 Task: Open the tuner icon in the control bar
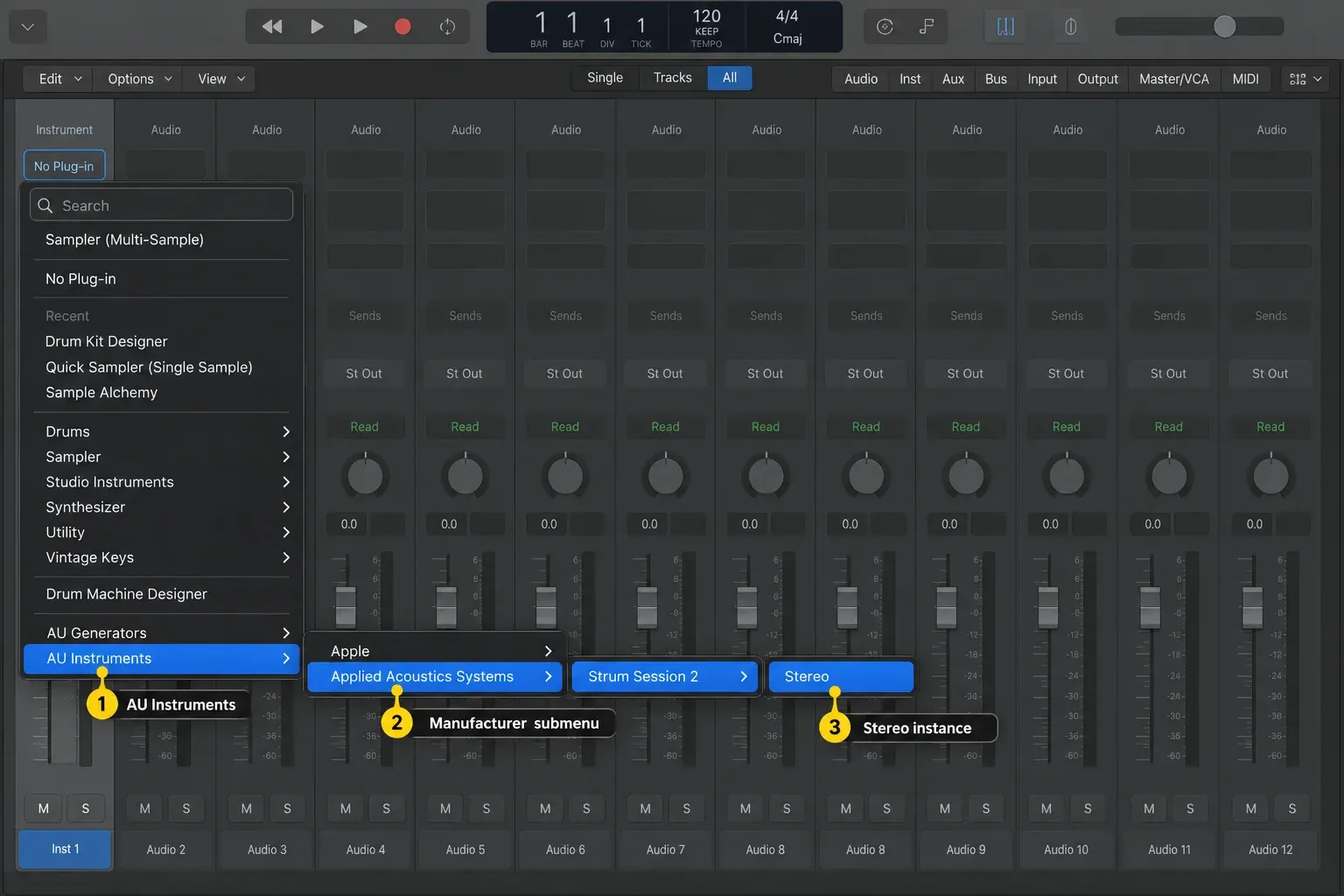(885, 27)
